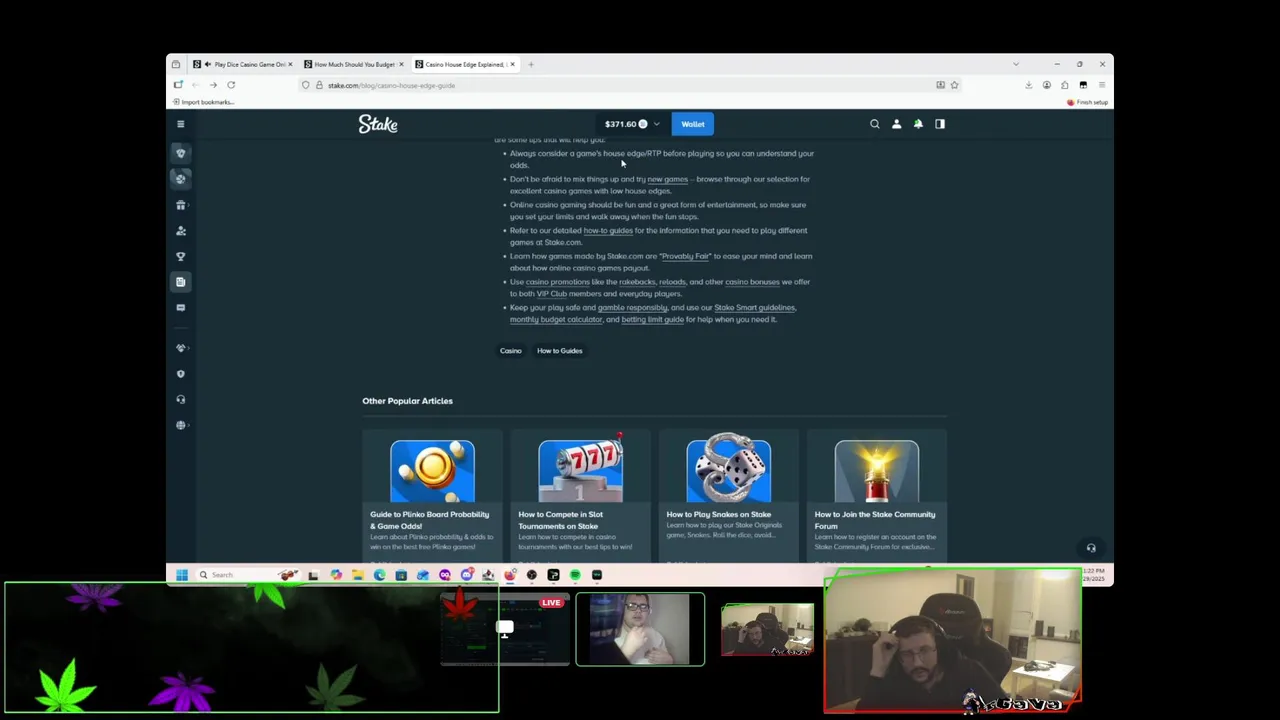This screenshot has width=1280, height=720.
Task: List all tabs dropdown arrow
Action: click(x=1016, y=64)
